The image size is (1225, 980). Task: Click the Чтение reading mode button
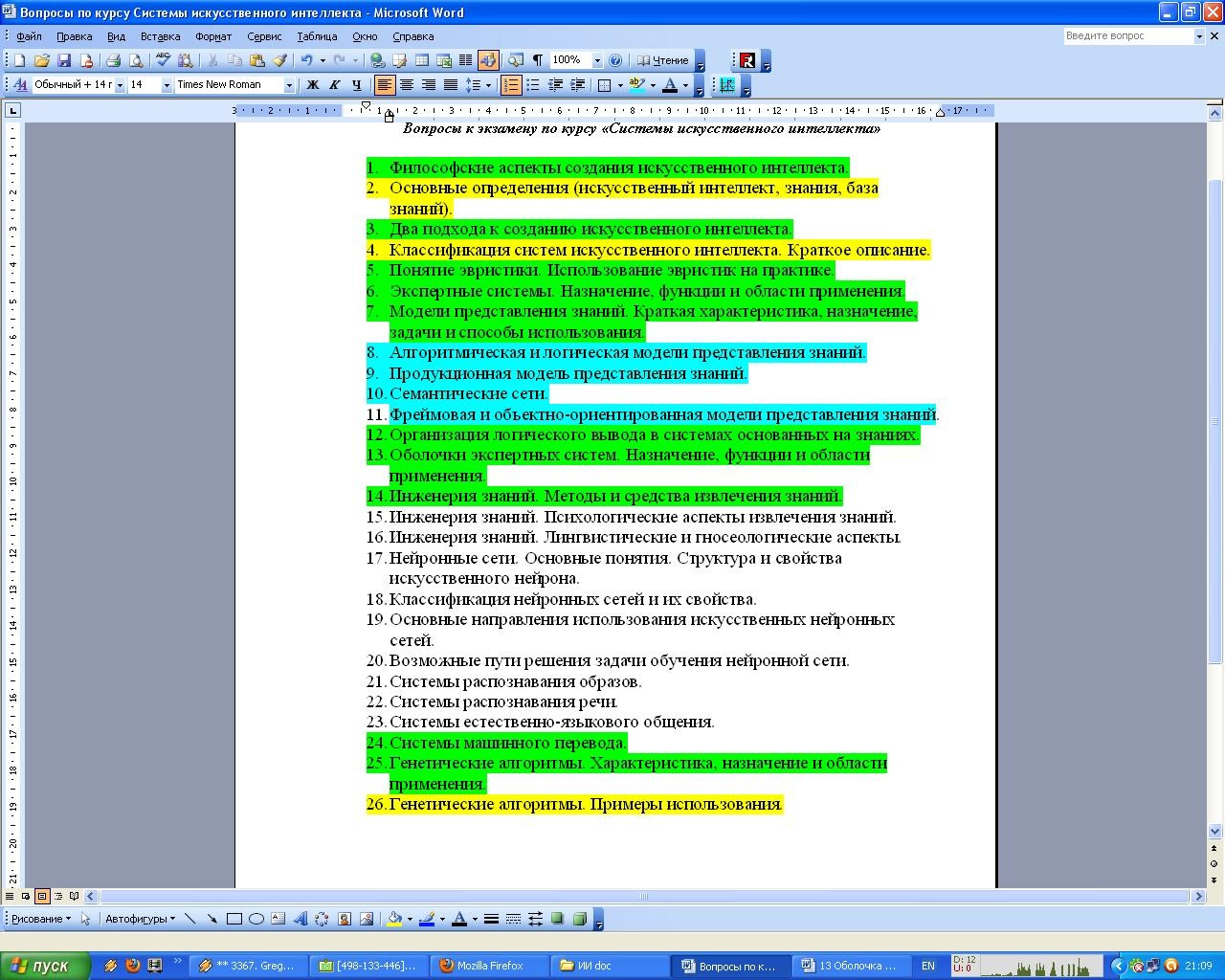coord(662,60)
